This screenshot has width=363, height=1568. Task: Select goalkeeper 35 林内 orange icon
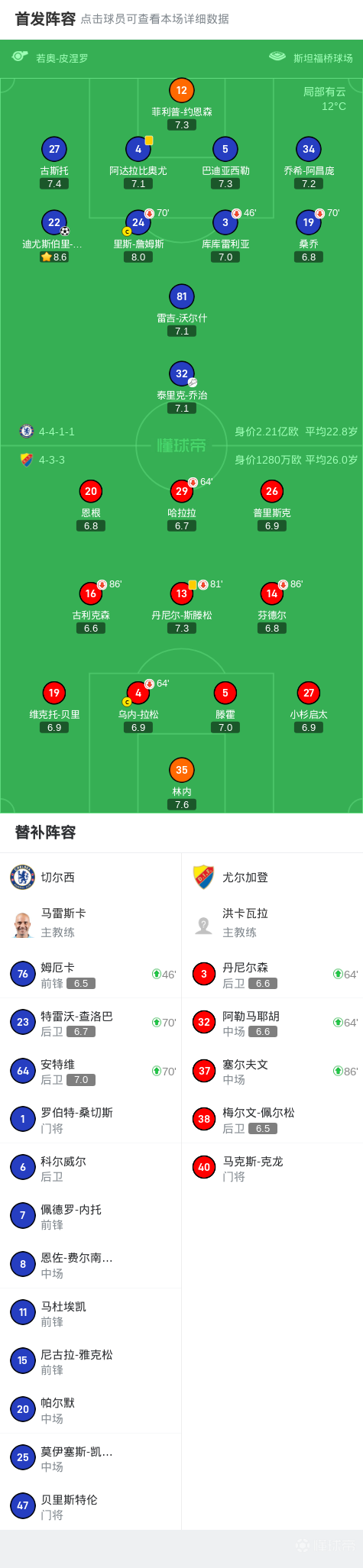coord(181,770)
